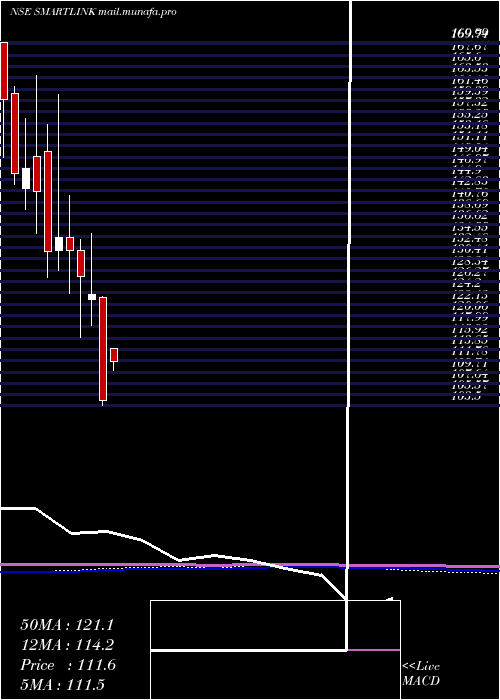This screenshot has height=700, width=500.
Task: Click the large red candle falling to 103.5
Action: tap(103, 349)
